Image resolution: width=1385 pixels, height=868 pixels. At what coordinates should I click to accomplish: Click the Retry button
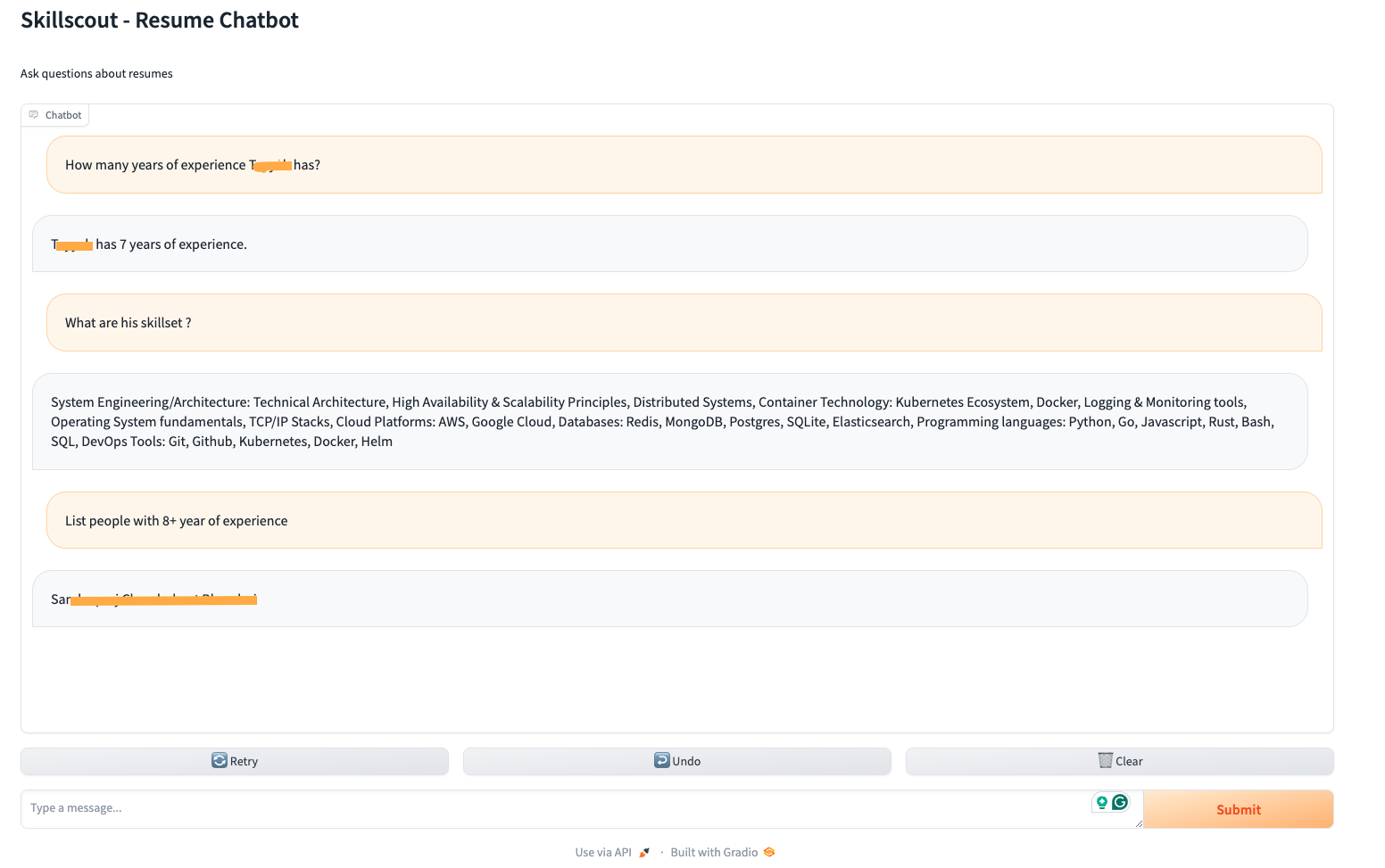coord(235,761)
